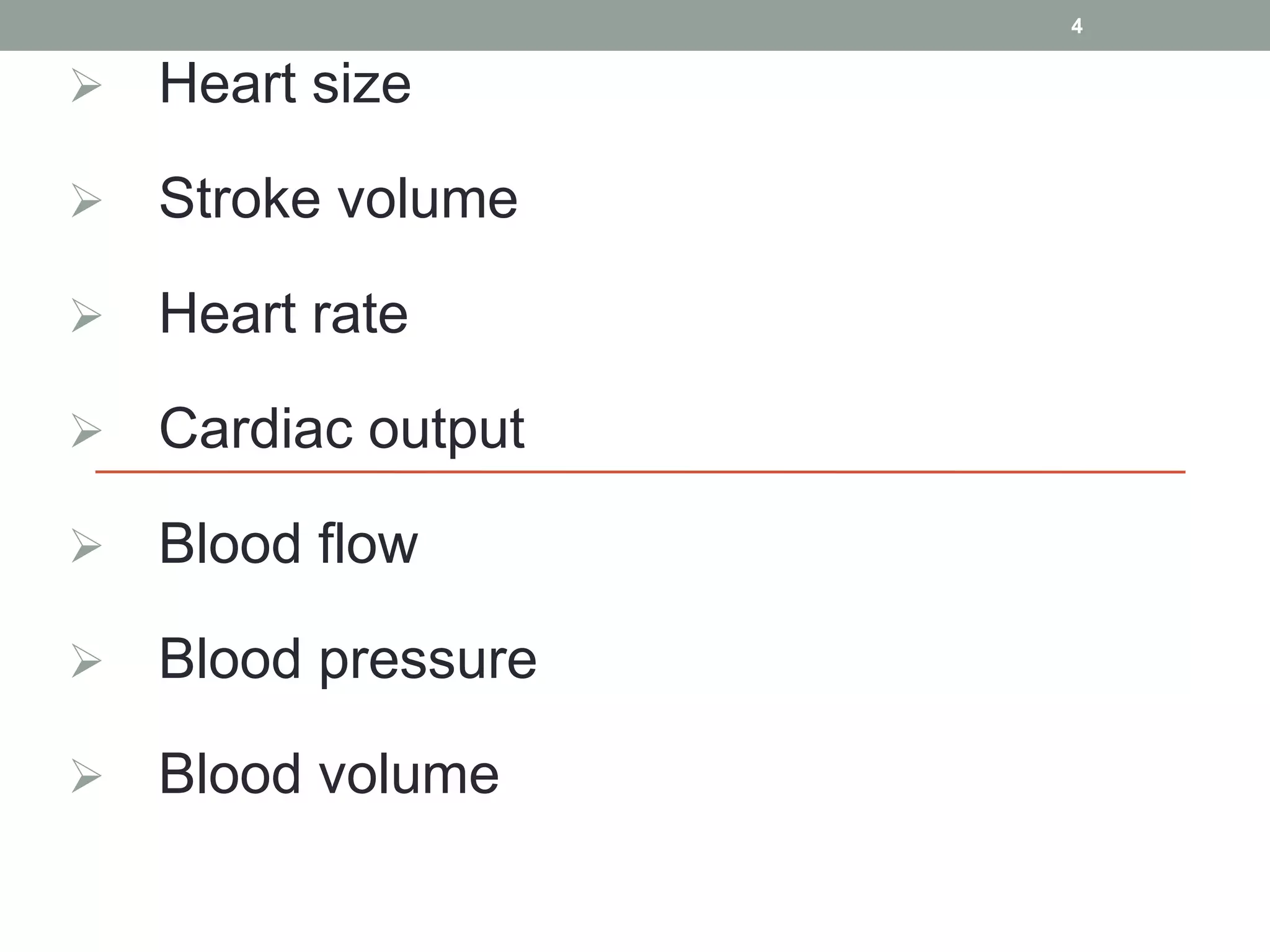Click the arrow bullet beside Blood pressure

click(x=86, y=661)
